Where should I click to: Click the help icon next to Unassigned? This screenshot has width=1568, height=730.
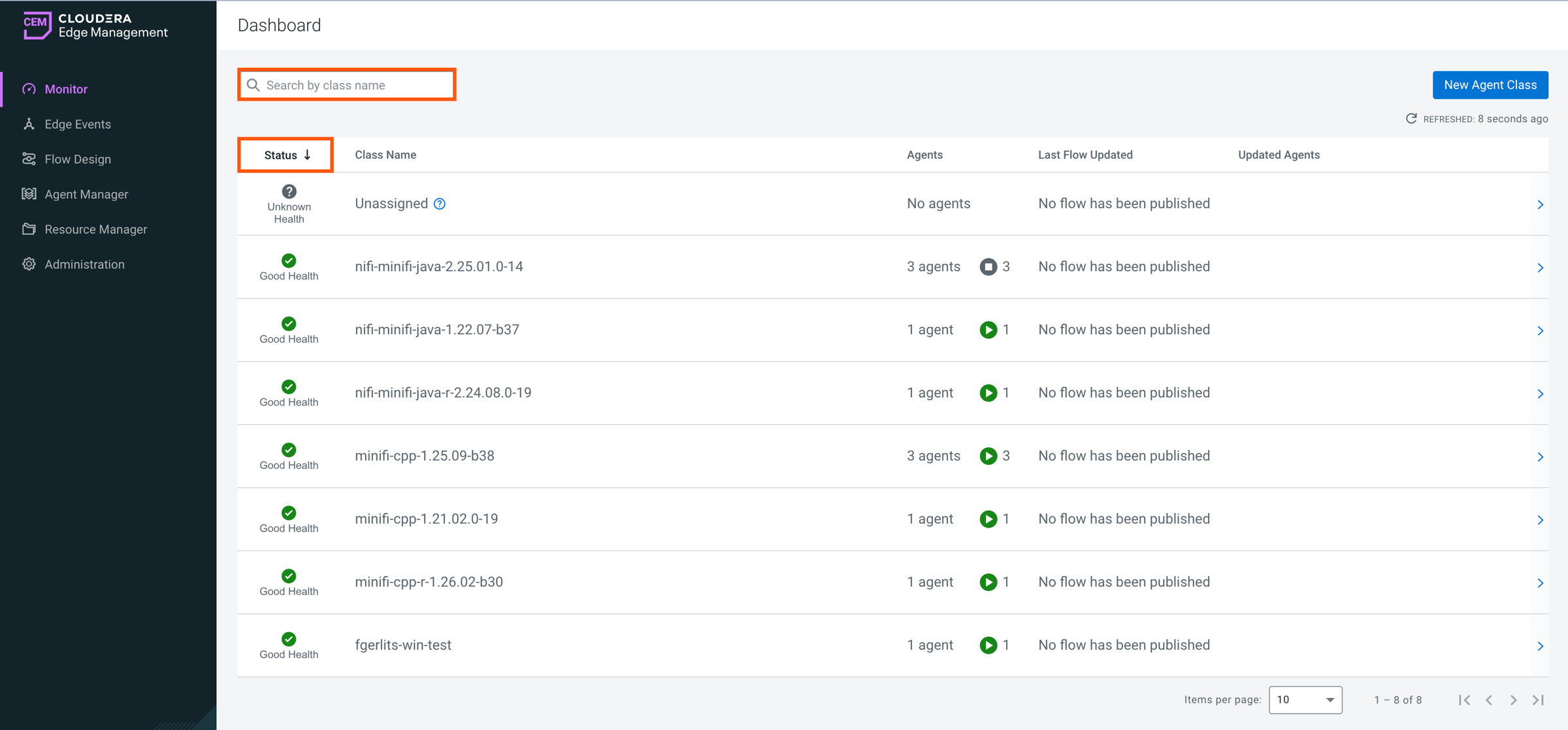[440, 204]
